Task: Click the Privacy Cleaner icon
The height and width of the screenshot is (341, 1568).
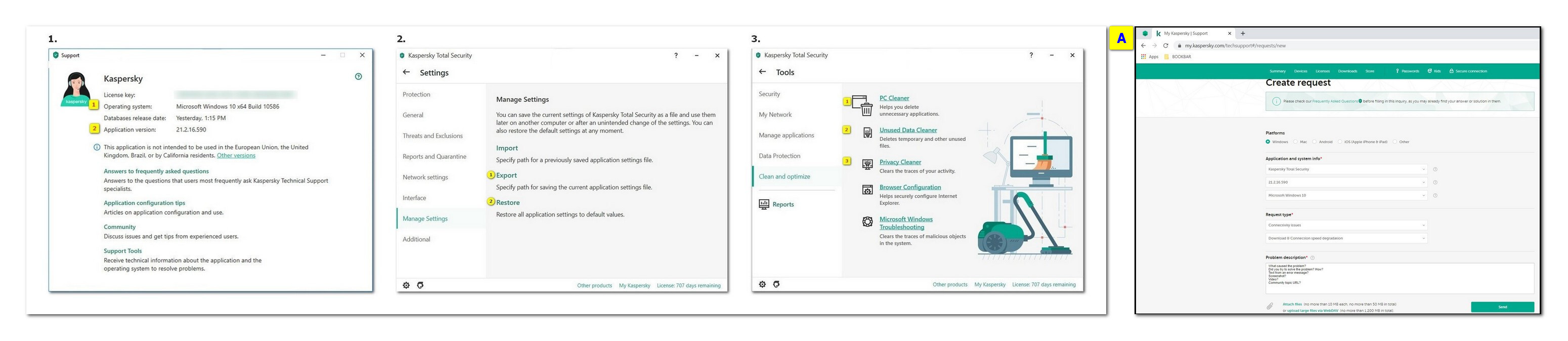Action: coord(867,164)
